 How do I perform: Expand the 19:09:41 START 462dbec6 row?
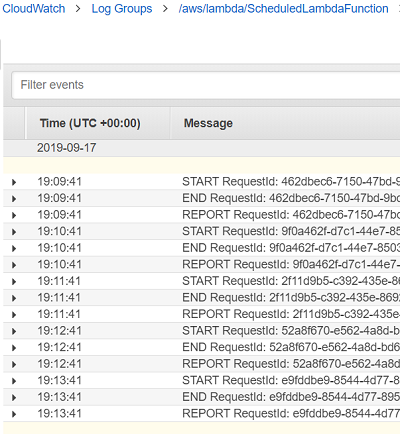point(14,182)
